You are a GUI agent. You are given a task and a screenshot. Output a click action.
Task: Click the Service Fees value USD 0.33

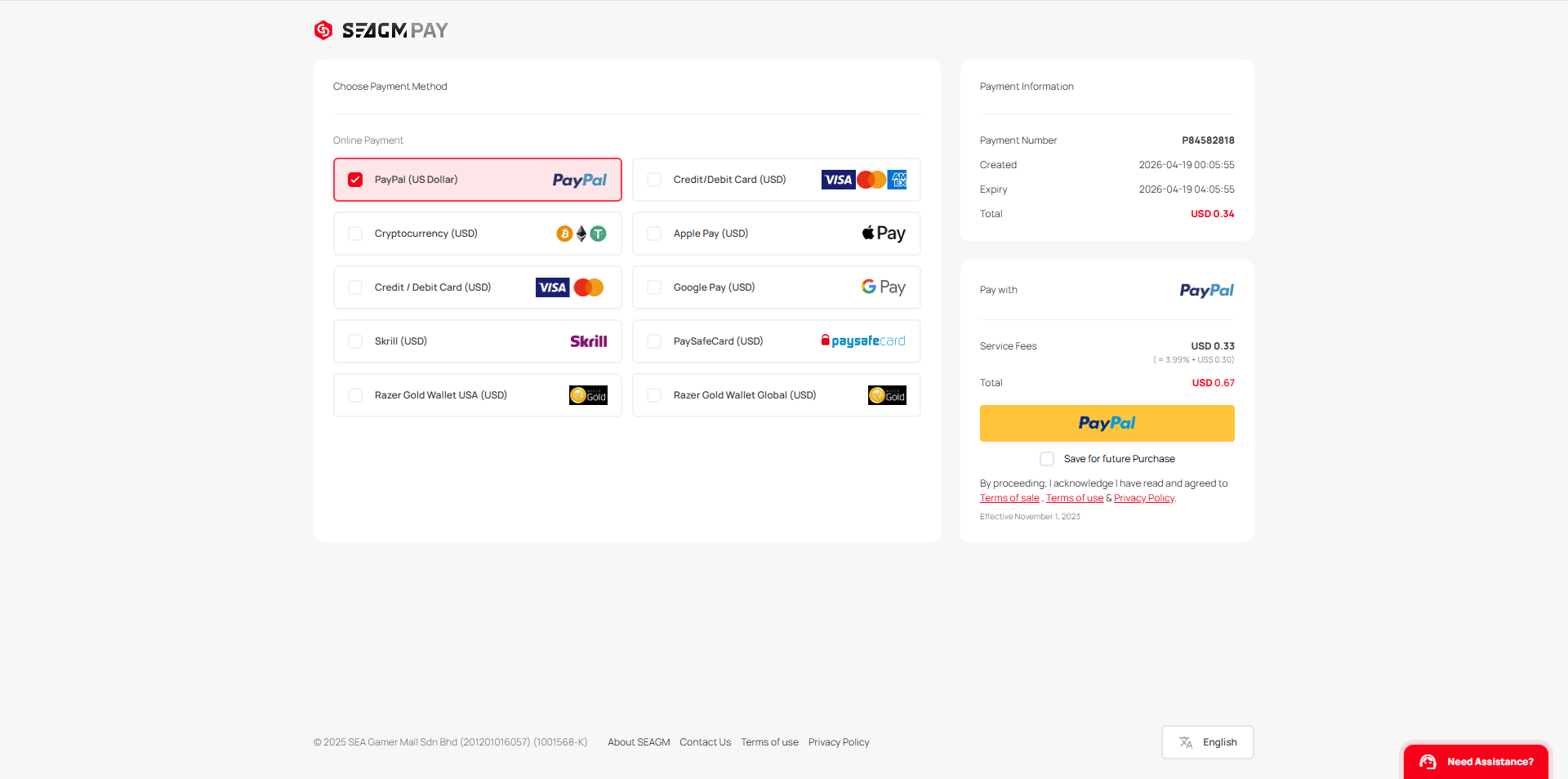click(1213, 346)
